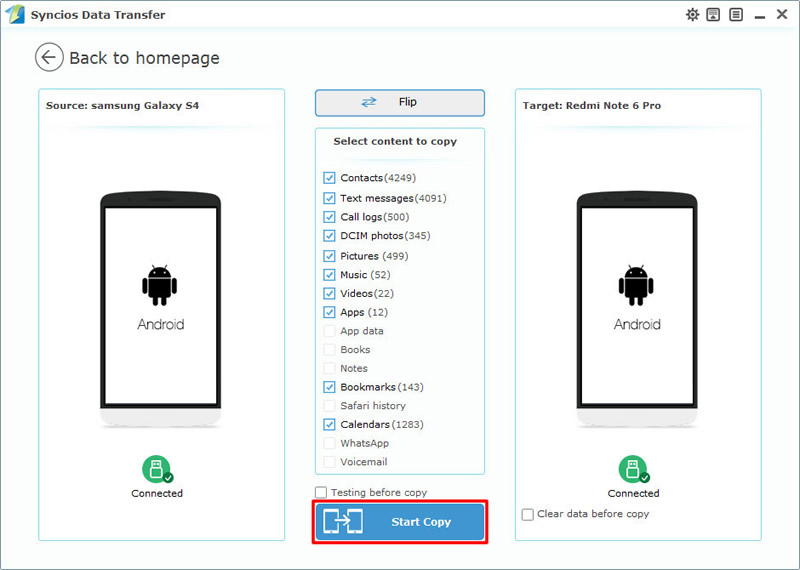Minimize the Syncios window
Screen dimensions: 800x570
tap(760, 17)
